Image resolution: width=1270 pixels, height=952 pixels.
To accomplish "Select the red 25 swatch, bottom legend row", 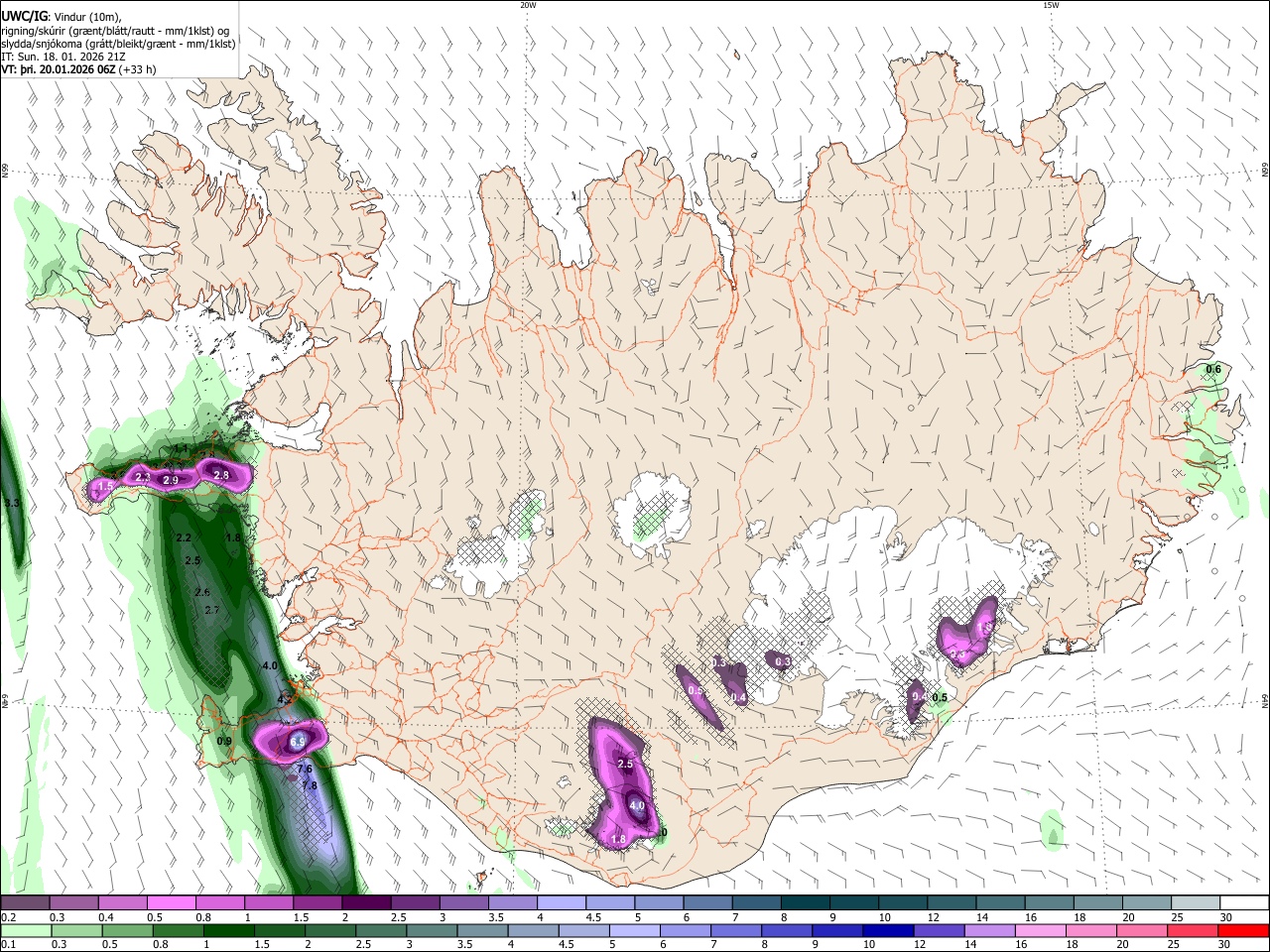I will [x=1192, y=930].
